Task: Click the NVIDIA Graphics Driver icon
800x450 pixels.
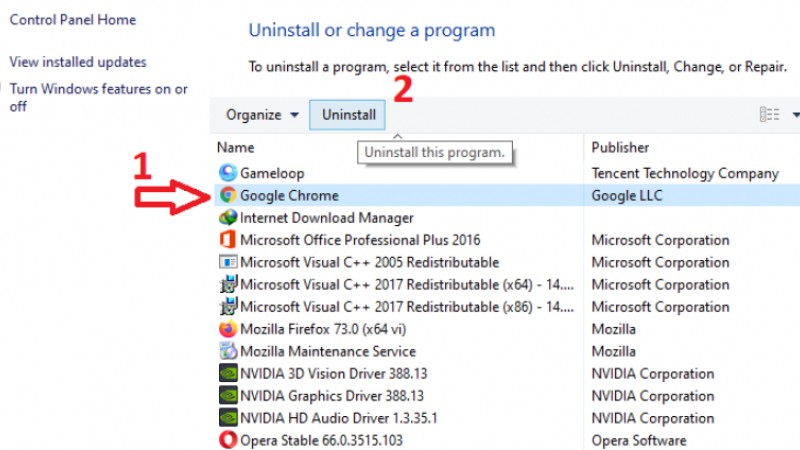Action: pyautogui.click(x=228, y=395)
